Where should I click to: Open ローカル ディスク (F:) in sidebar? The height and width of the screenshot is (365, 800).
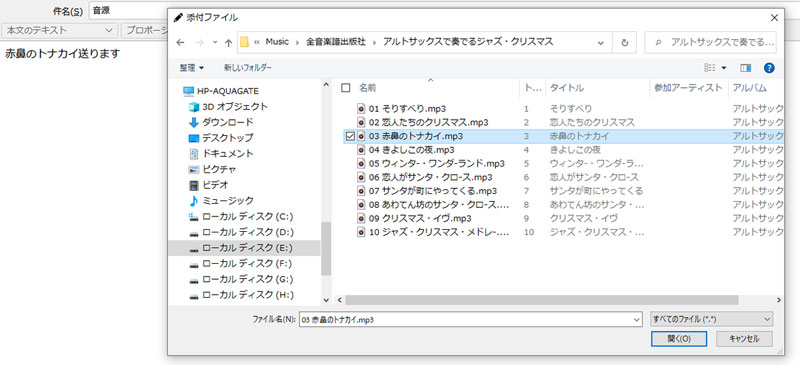247,264
